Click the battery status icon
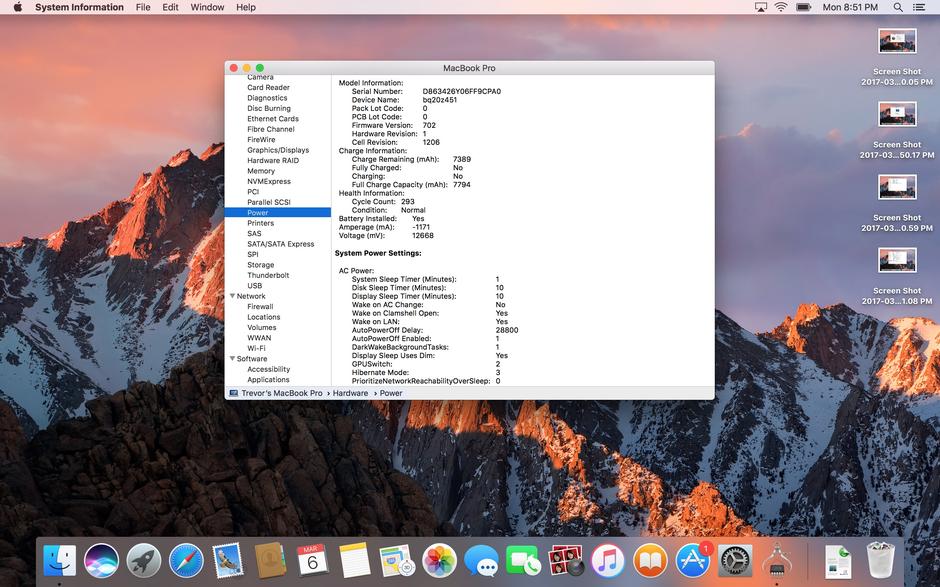Image resolution: width=940 pixels, height=587 pixels. 803,7
